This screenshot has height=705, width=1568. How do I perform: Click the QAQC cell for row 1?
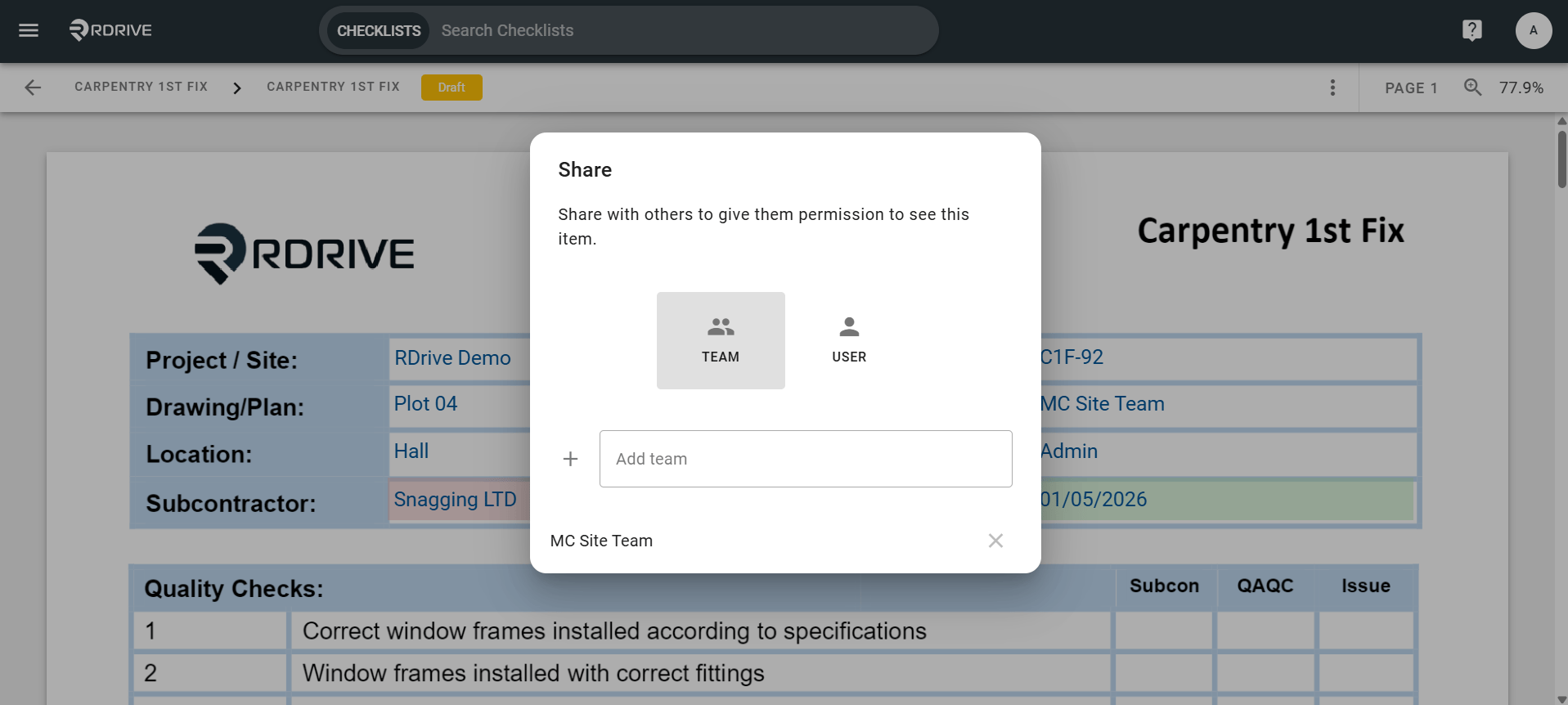tap(1265, 631)
